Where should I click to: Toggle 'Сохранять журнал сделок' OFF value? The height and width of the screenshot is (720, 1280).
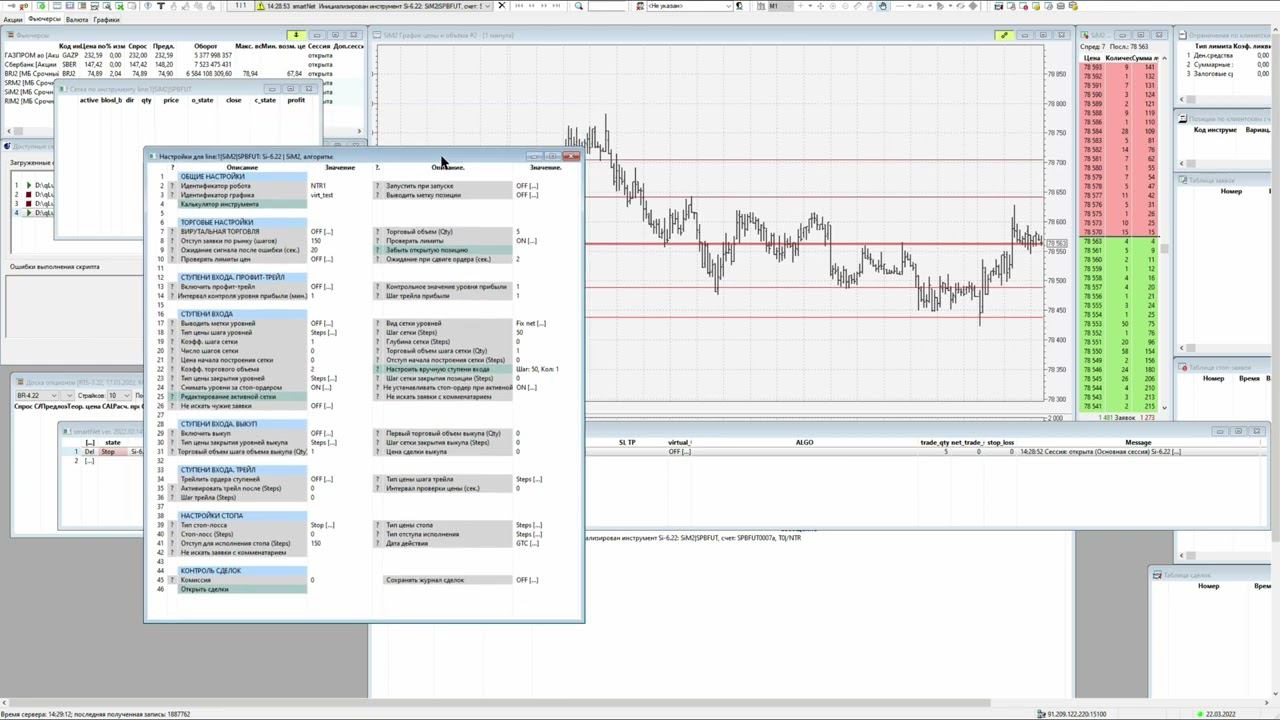(527, 580)
